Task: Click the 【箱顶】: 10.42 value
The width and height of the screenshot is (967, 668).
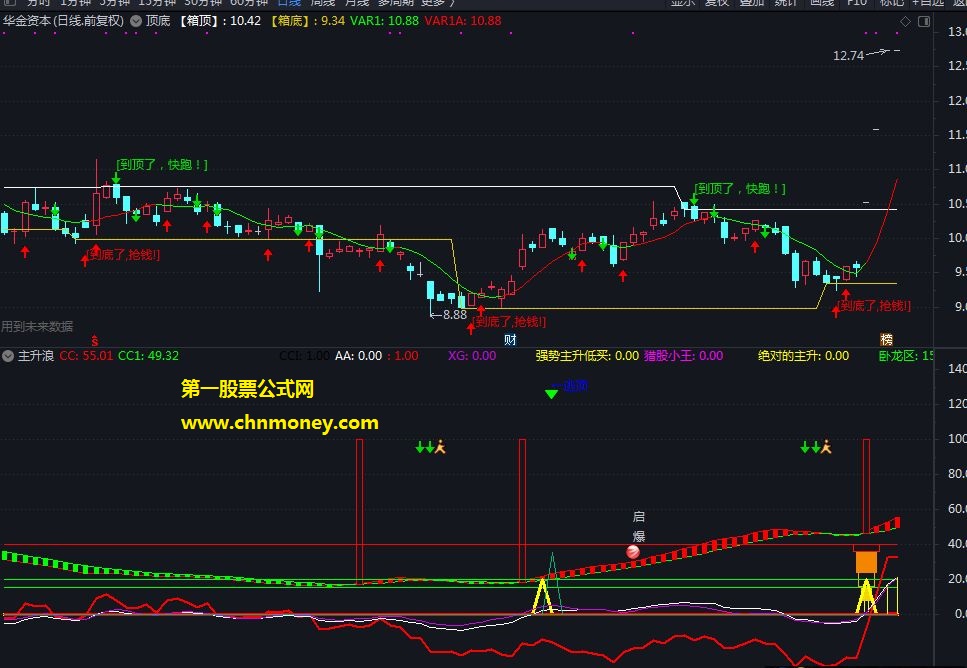Action: (x=220, y=21)
